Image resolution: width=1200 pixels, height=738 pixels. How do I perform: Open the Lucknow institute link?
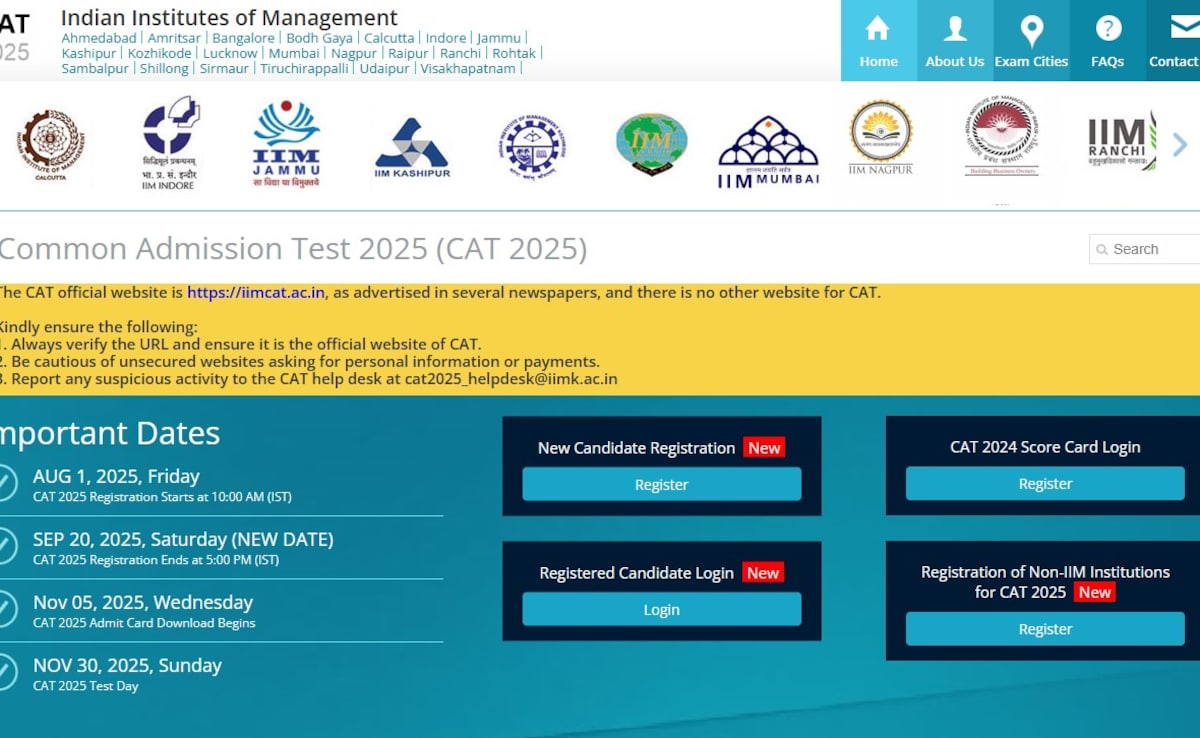[x=230, y=53]
